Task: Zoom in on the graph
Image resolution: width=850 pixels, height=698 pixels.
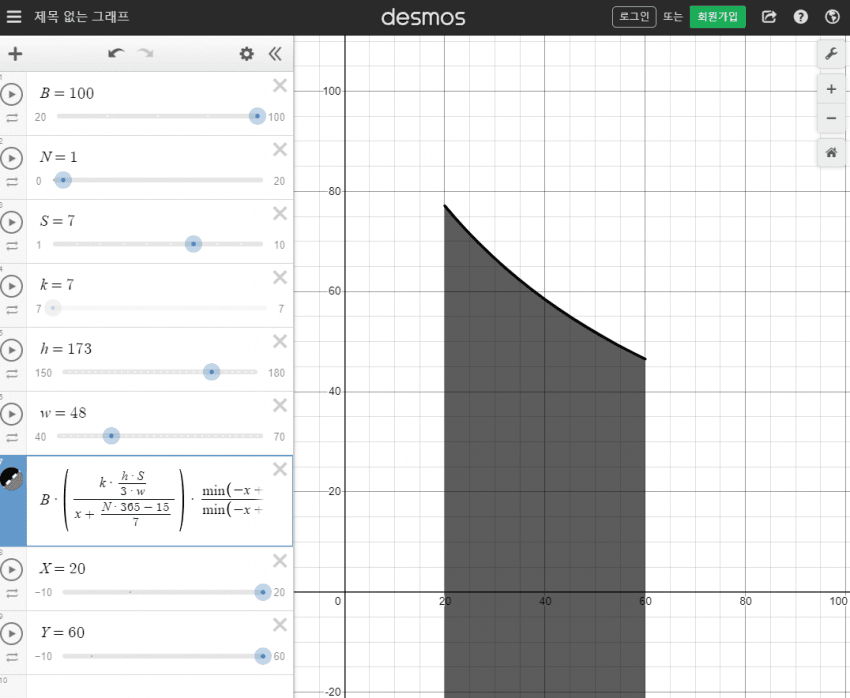Action: (831, 89)
